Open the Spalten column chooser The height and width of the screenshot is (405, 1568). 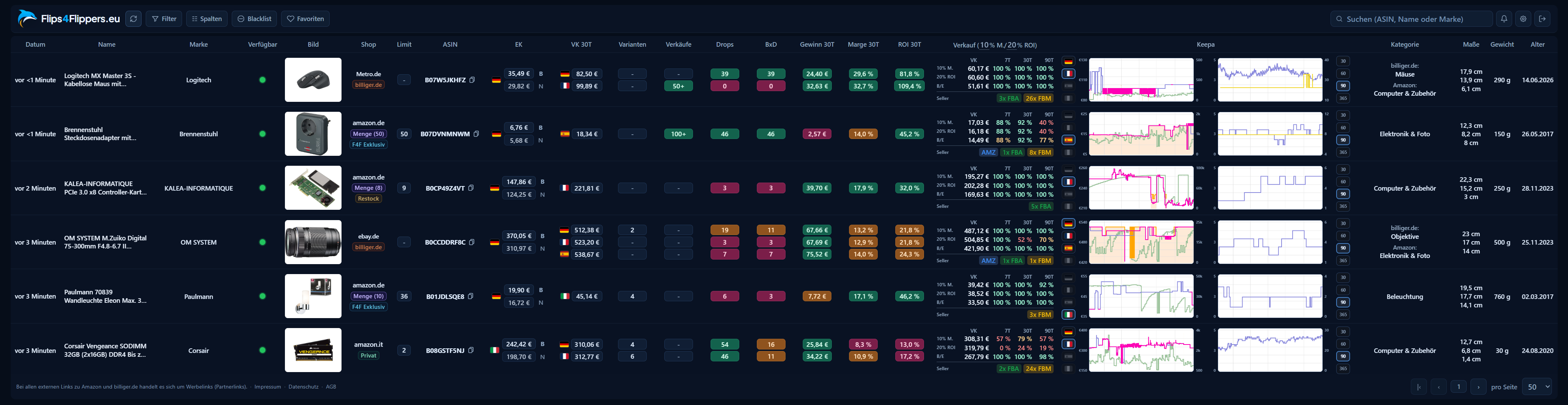coord(207,19)
